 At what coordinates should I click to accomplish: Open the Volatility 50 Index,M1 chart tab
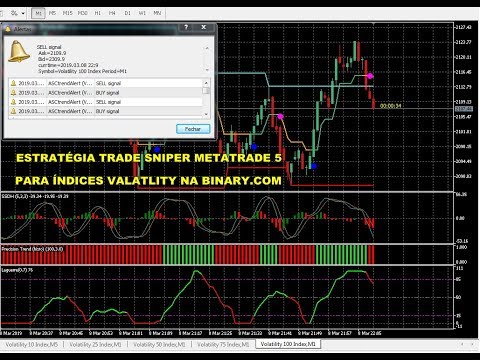coord(159,344)
